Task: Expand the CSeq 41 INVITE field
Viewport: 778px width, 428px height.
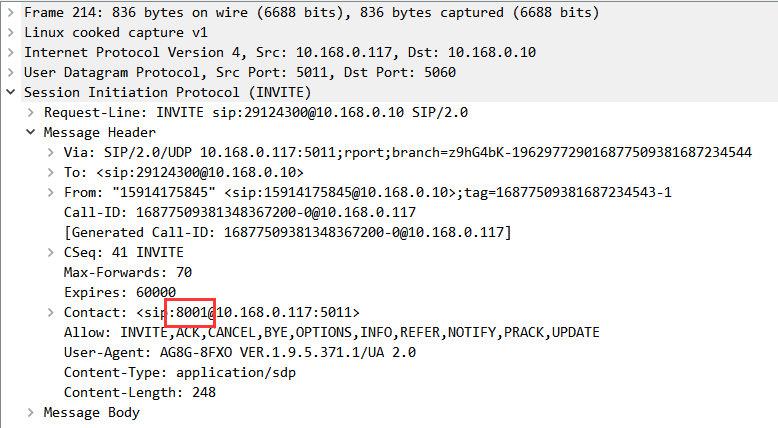Action: pyautogui.click(x=51, y=252)
